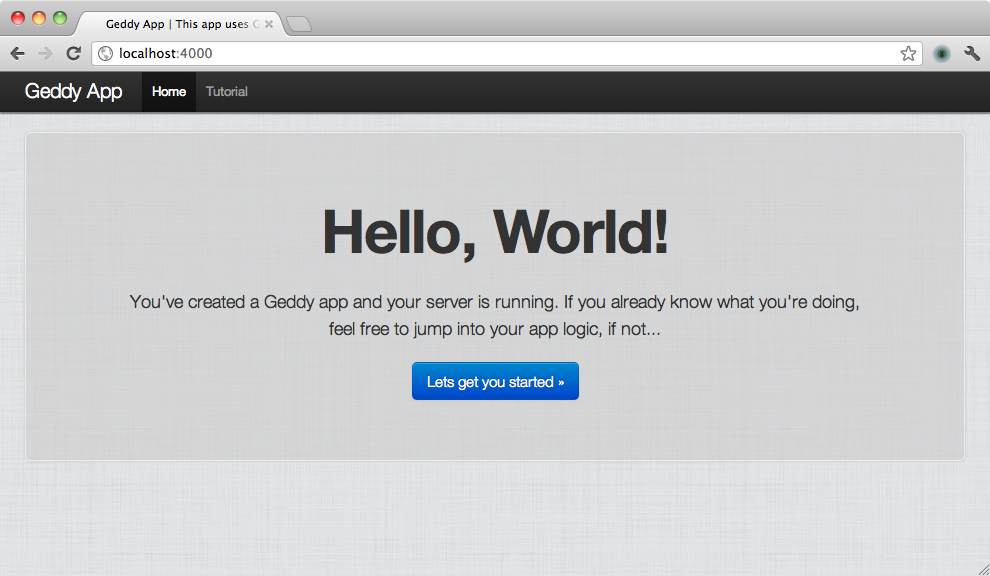990x576 pixels.
Task: Click the browser forward arrow
Action: point(45,54)
